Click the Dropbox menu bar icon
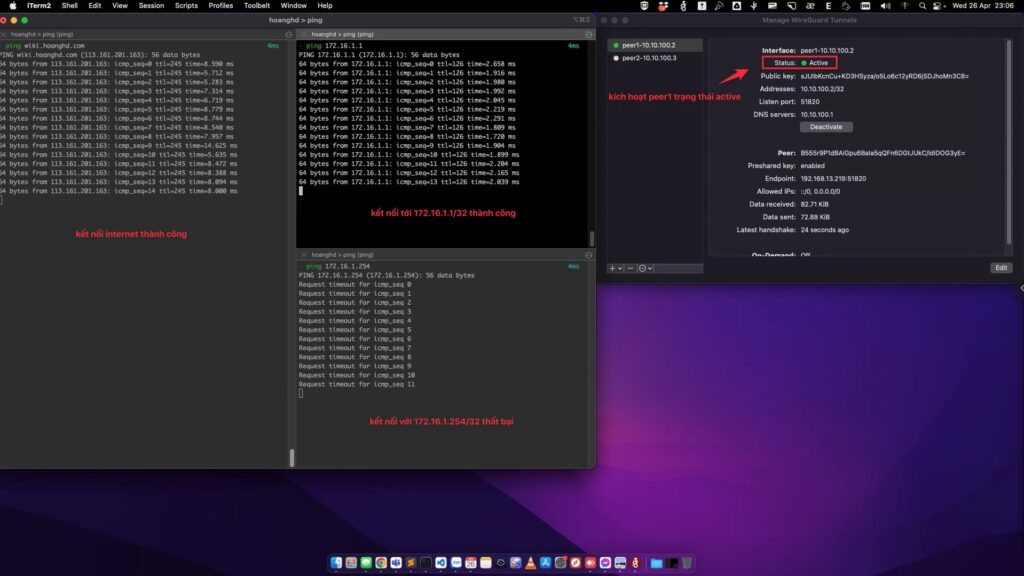The width and height of the screenshot is (1024, 576). tap(664, 5)
